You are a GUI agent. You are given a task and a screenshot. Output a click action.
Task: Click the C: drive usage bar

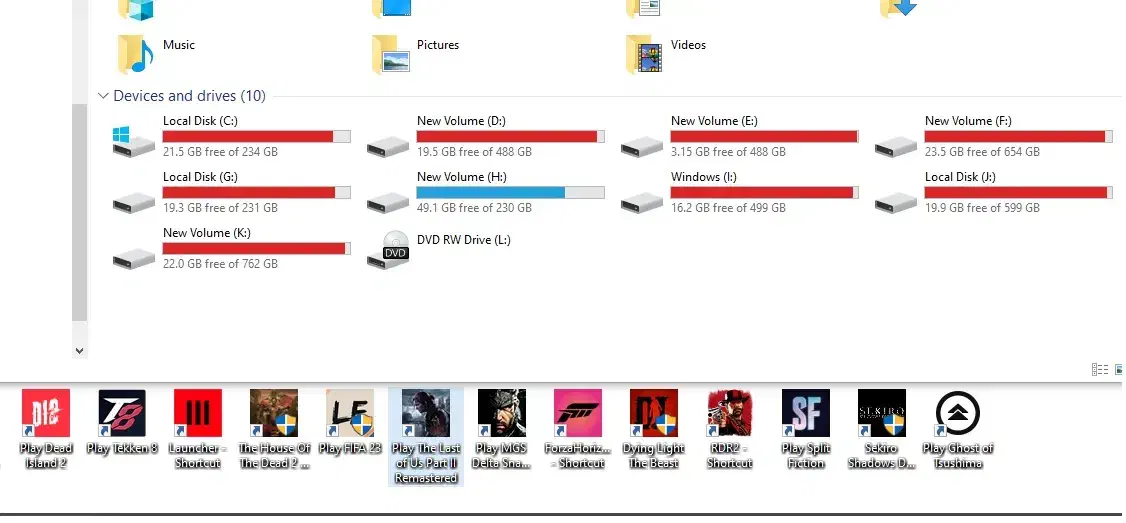256,136
